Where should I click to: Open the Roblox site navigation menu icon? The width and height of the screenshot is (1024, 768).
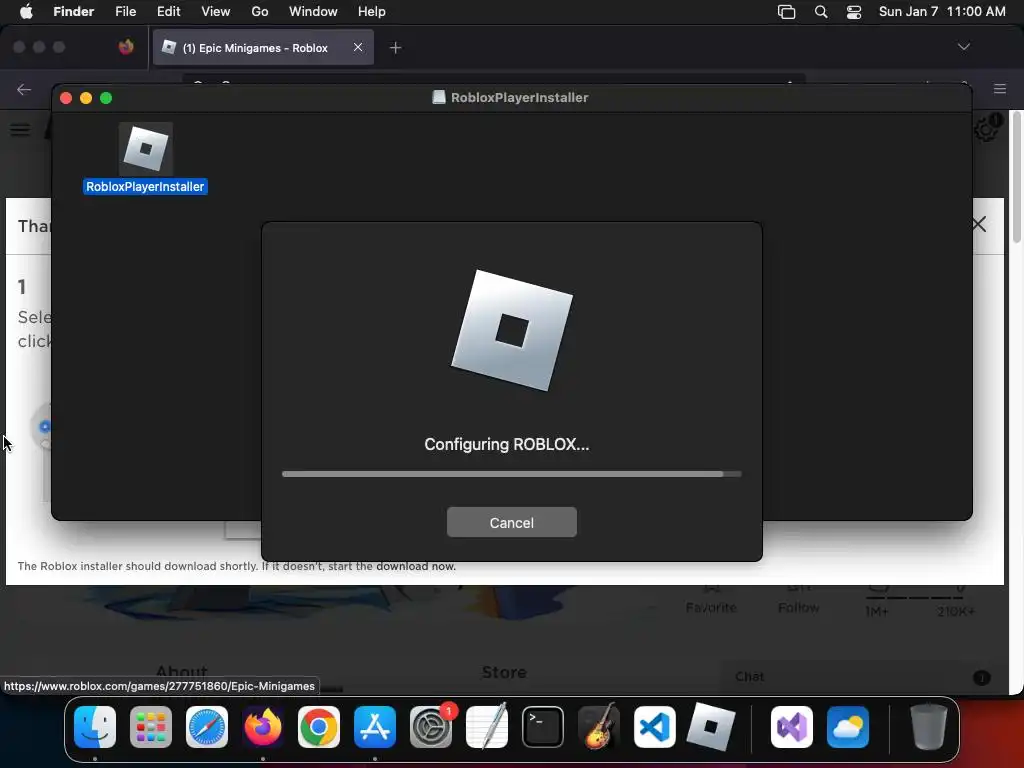[x=20, y=129]
